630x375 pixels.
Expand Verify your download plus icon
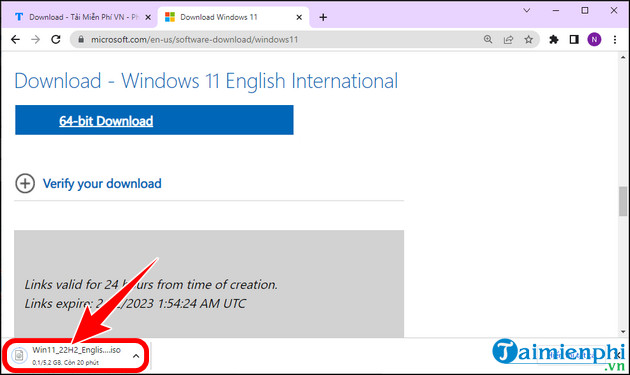click(x=25, y=184)
